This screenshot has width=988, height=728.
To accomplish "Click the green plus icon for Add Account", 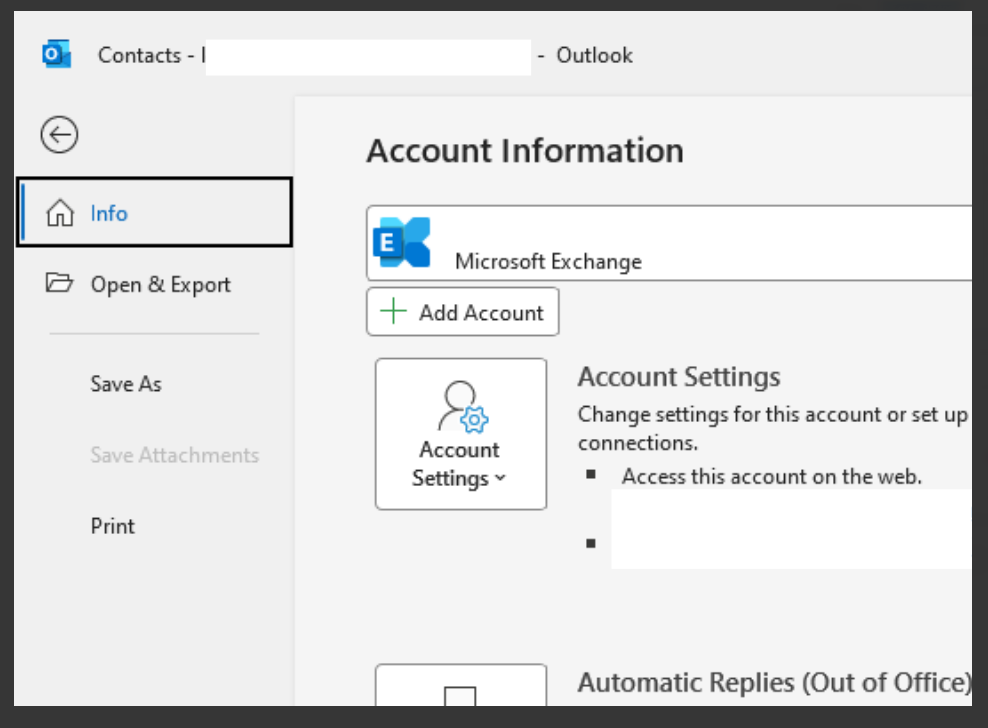I will 393,311.
